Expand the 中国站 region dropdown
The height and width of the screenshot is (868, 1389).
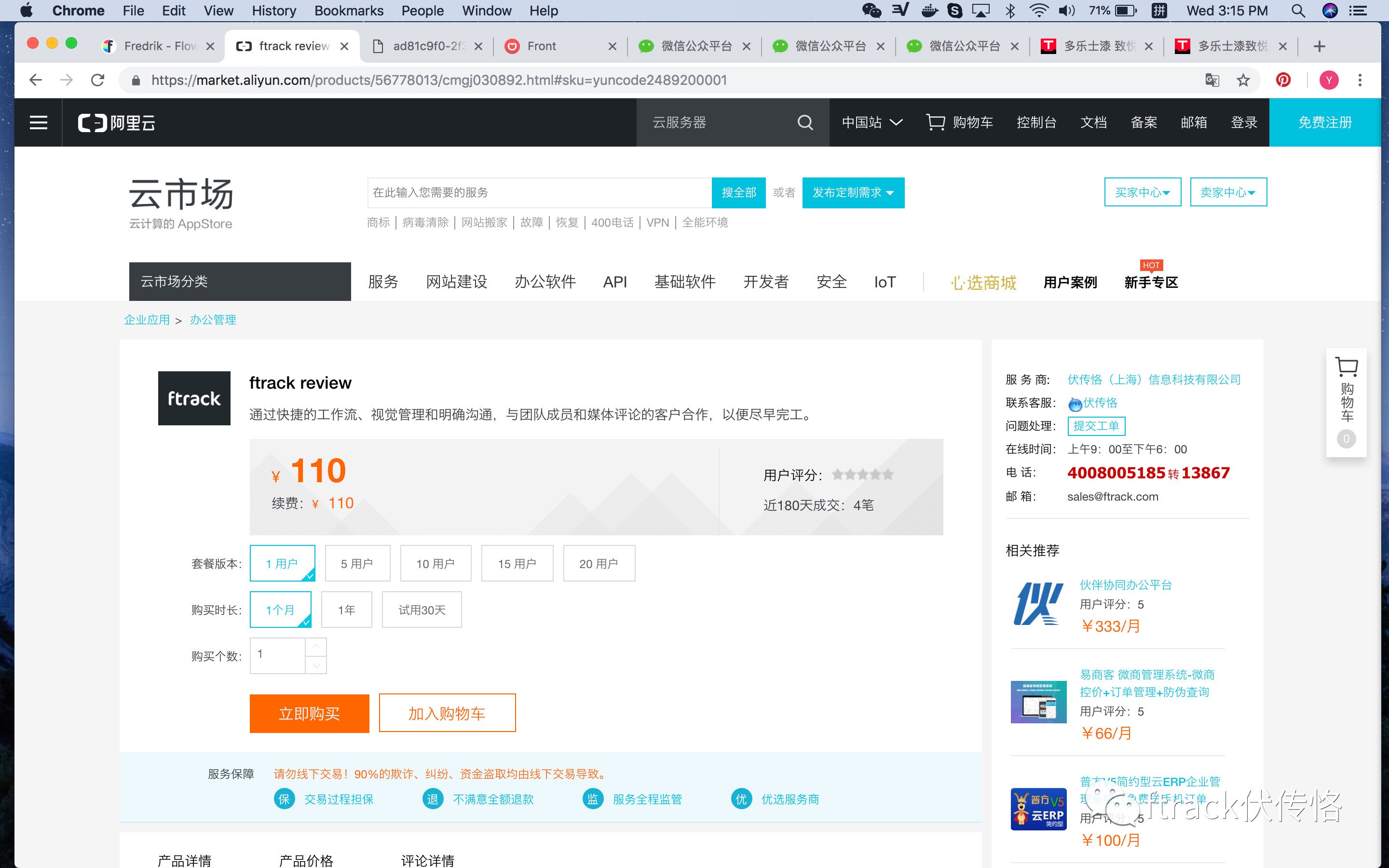(x=872, y=122)
